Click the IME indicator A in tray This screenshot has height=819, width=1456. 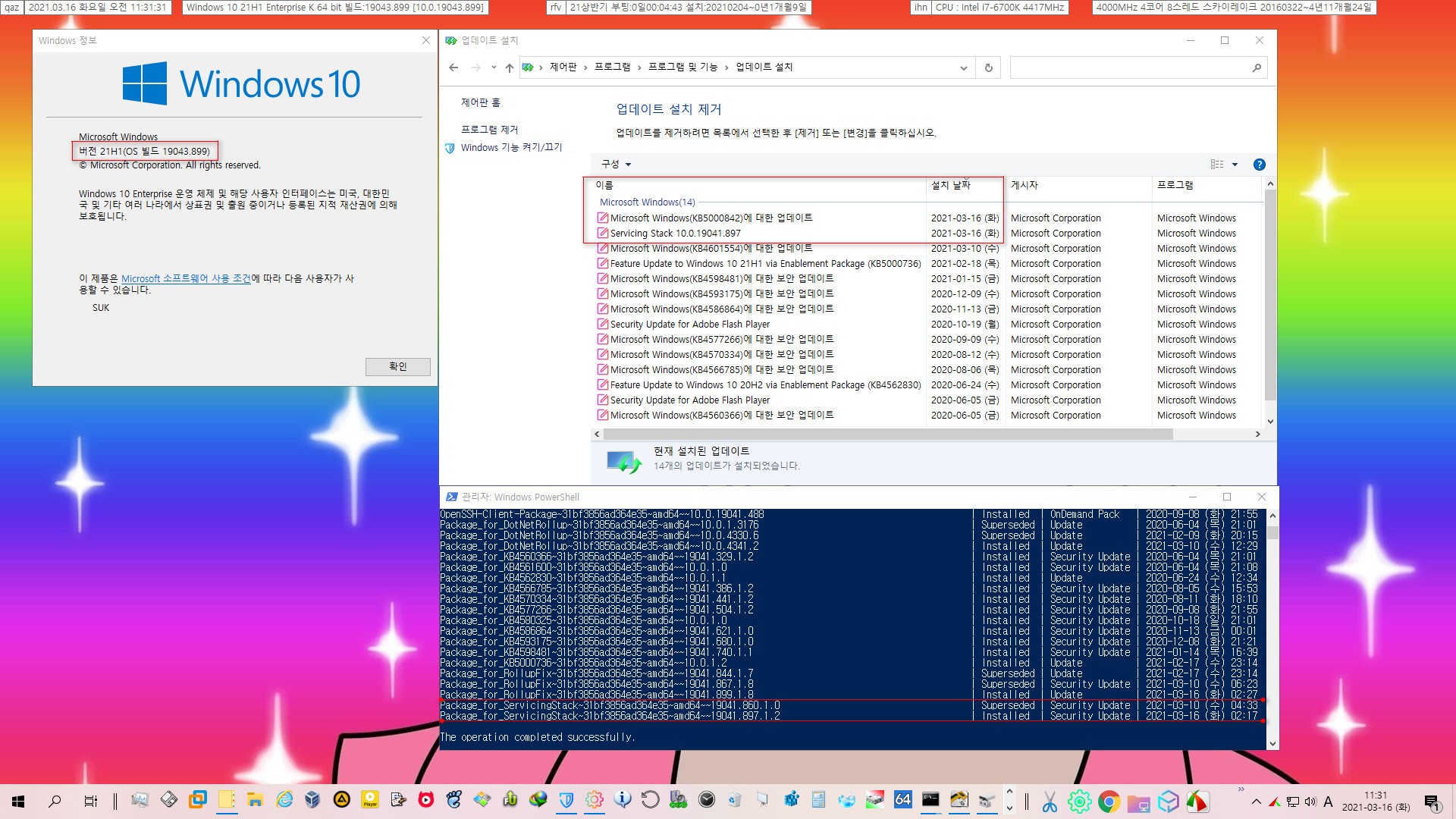click(x=1328, y=802)
